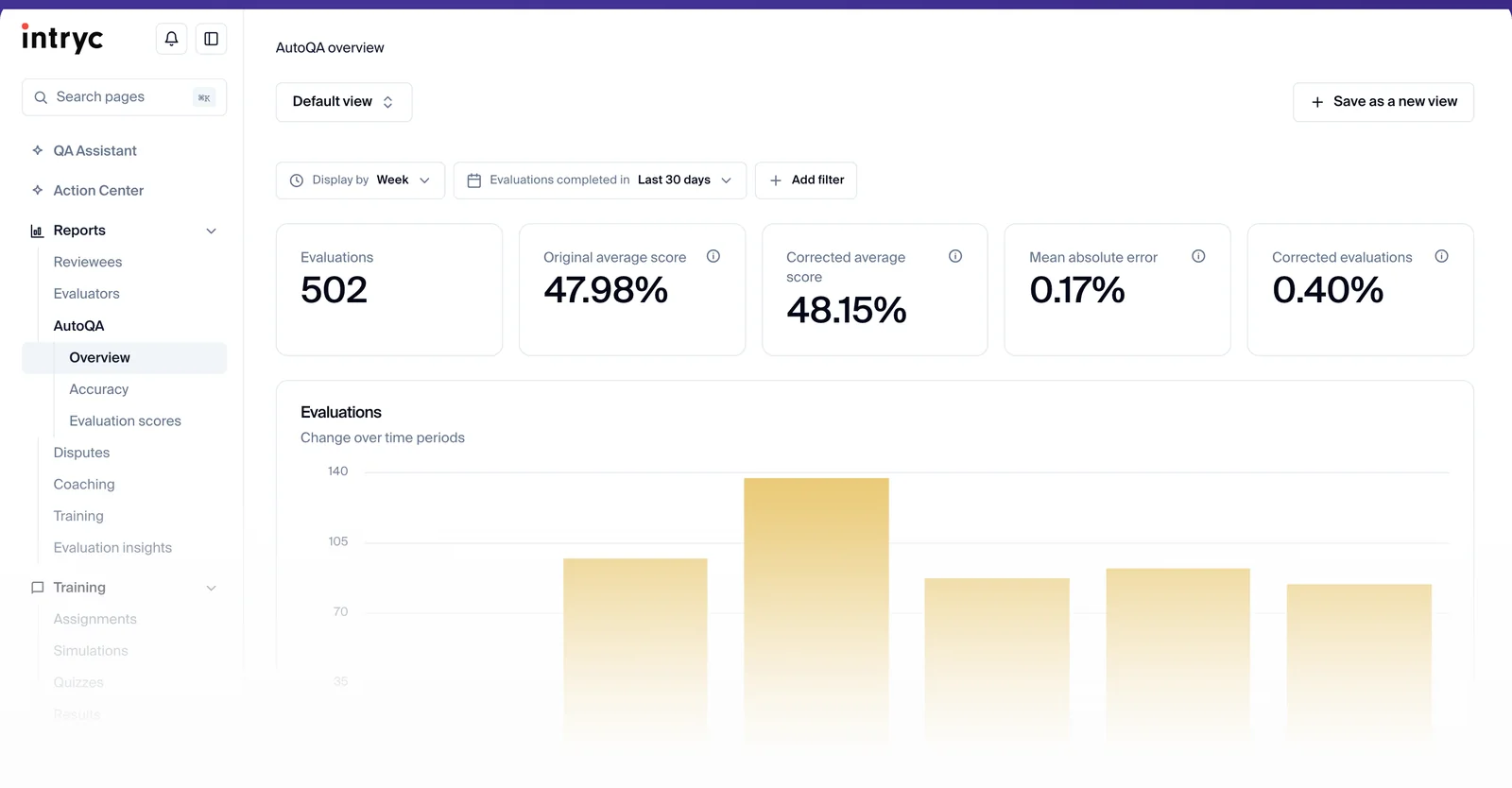Click the search magnifier icon

click(x=41, y=97)
